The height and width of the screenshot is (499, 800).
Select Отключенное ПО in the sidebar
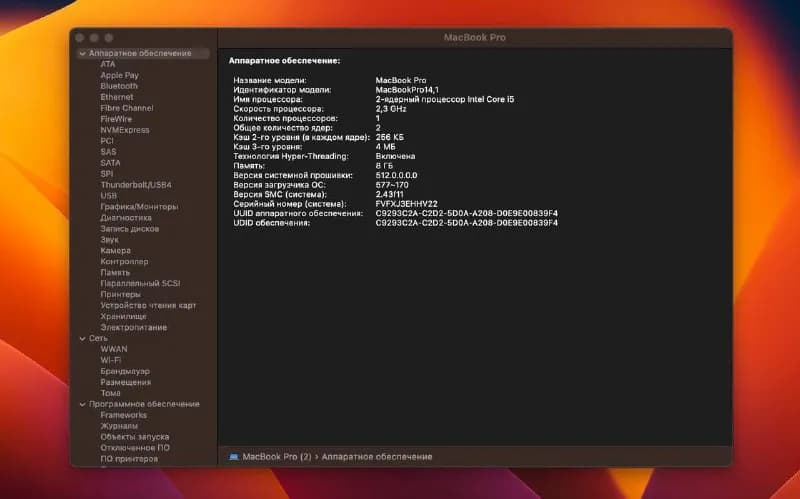tap(135, 448)
